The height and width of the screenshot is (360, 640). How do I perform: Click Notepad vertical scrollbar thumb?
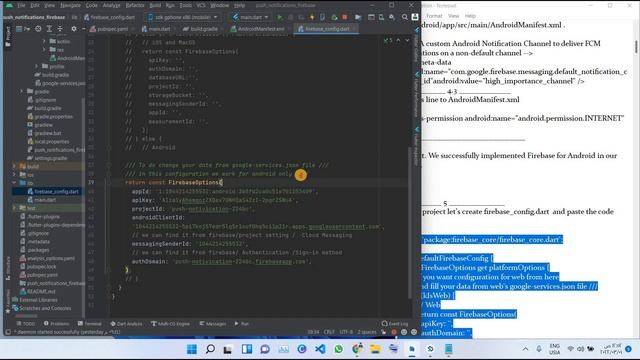coord(636,46)
